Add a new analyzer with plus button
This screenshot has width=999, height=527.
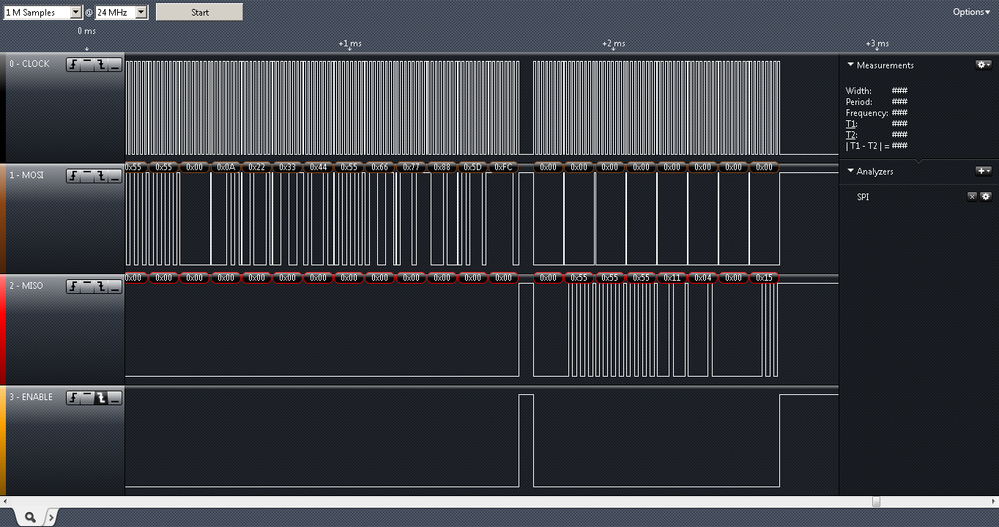coord(983,171)
